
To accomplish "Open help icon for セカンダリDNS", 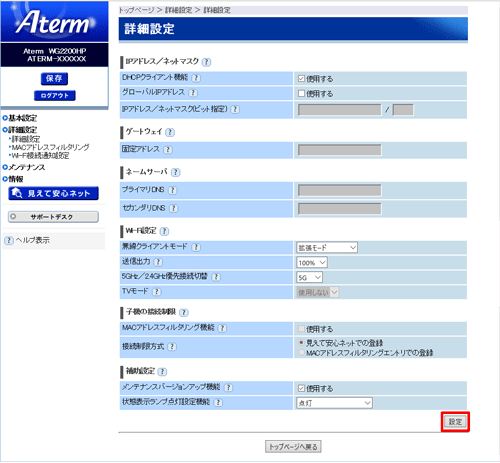I will (x=173, y=208).
